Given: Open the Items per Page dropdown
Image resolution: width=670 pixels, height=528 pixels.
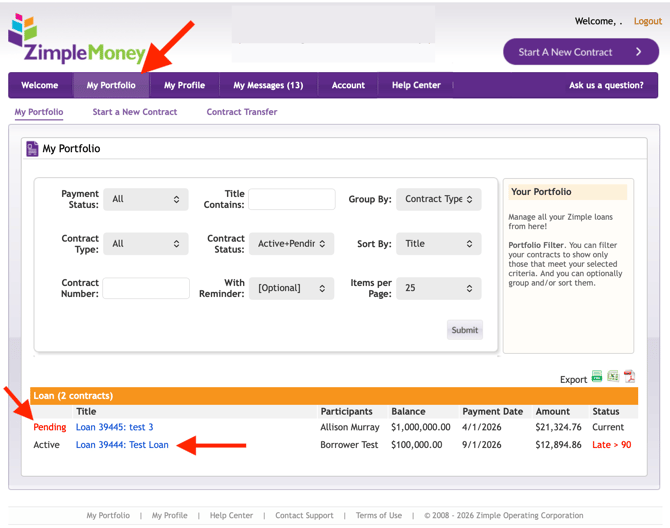Looking at the screenshot, I should pyautogui.click(x=438, y=288).
